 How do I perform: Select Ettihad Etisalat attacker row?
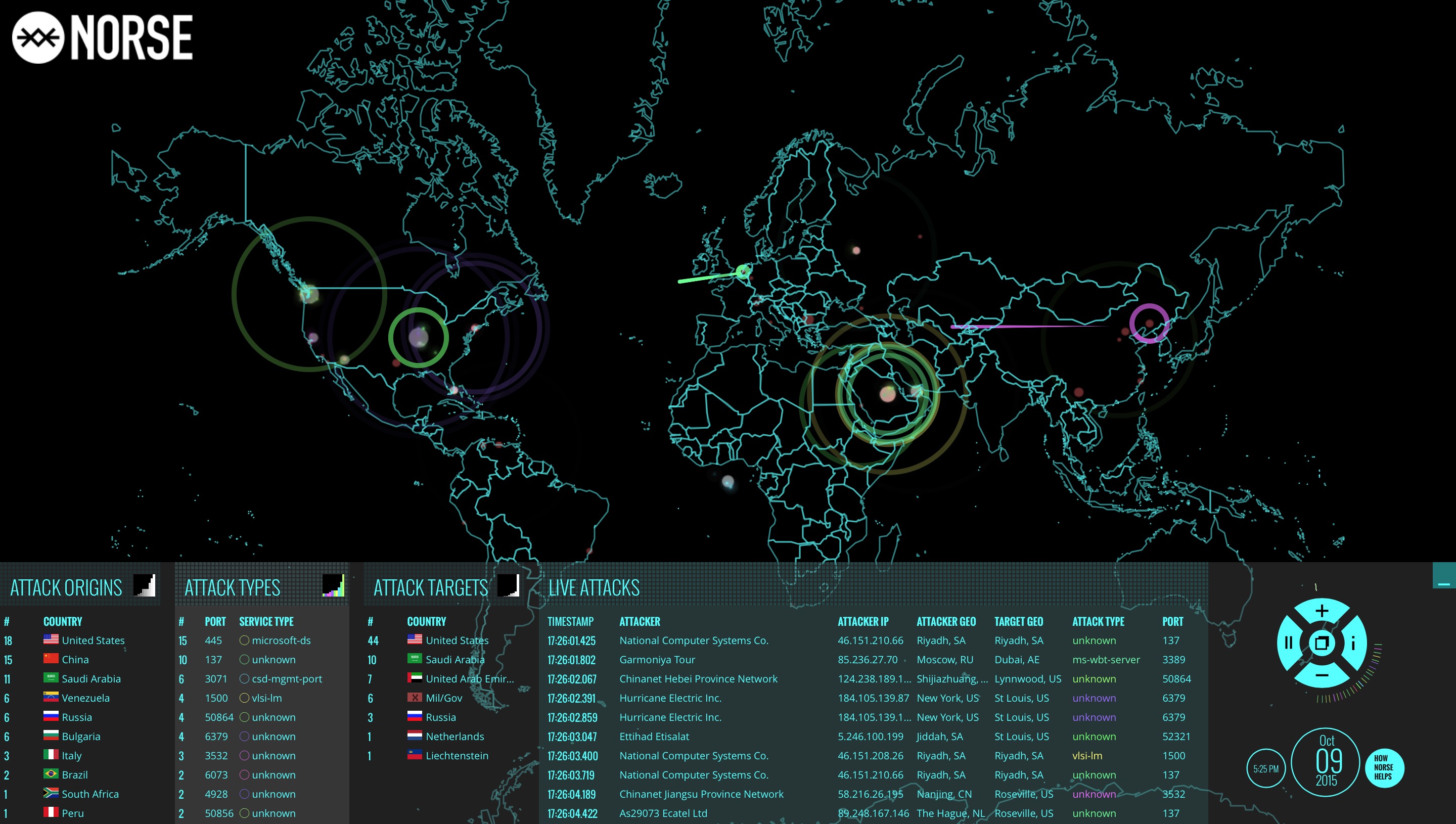[873, 737]
